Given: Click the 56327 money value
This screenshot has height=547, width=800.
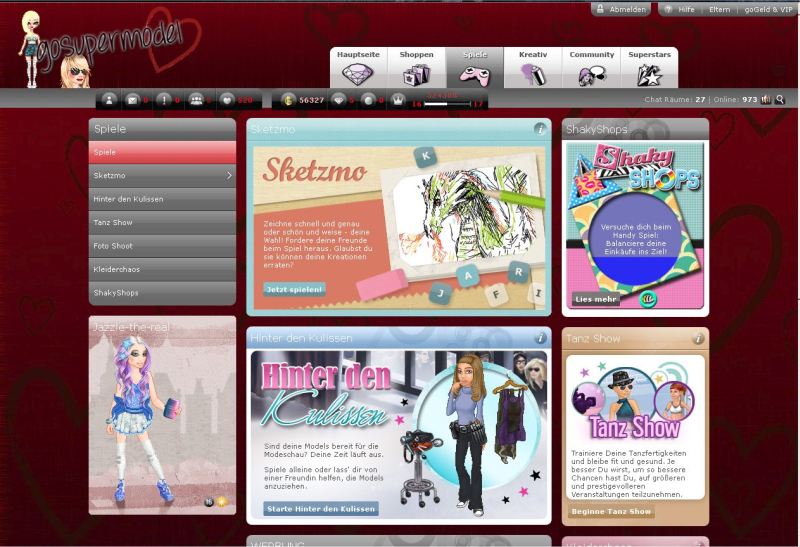Looking at the screenshot, I should [311, 100].
